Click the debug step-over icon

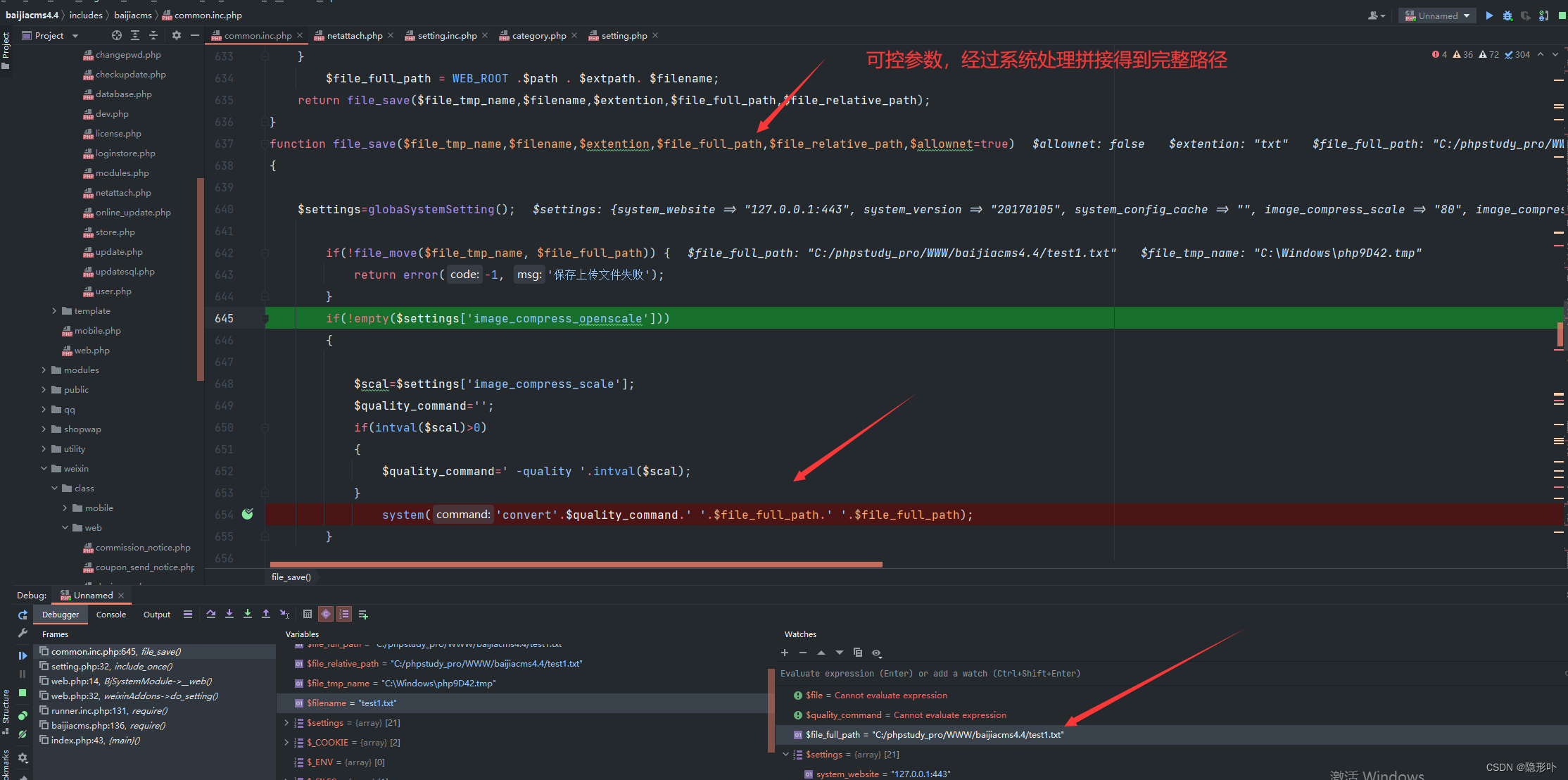coord(210,614)
